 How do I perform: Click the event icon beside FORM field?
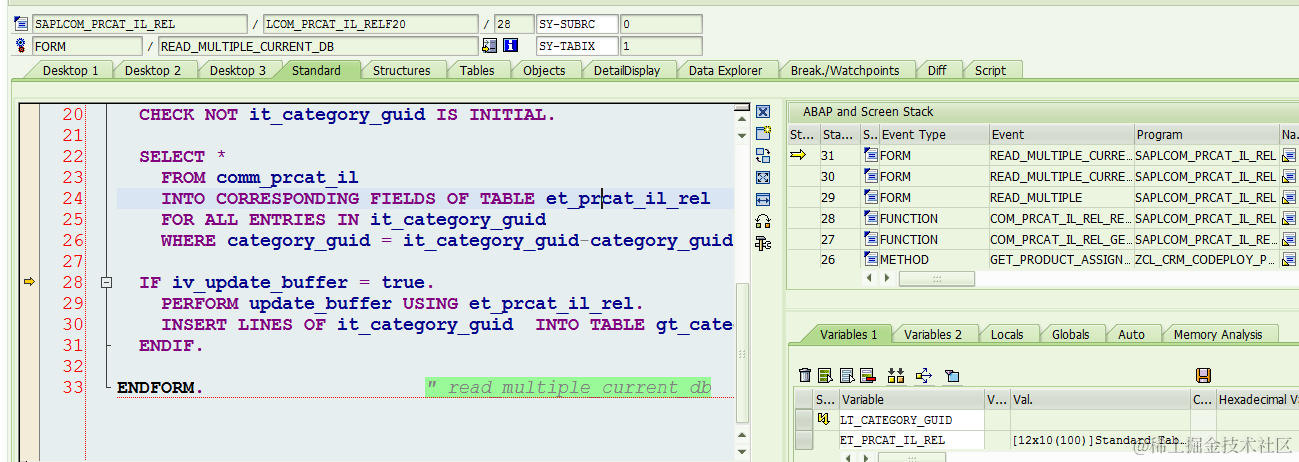[x=20, y=46]
